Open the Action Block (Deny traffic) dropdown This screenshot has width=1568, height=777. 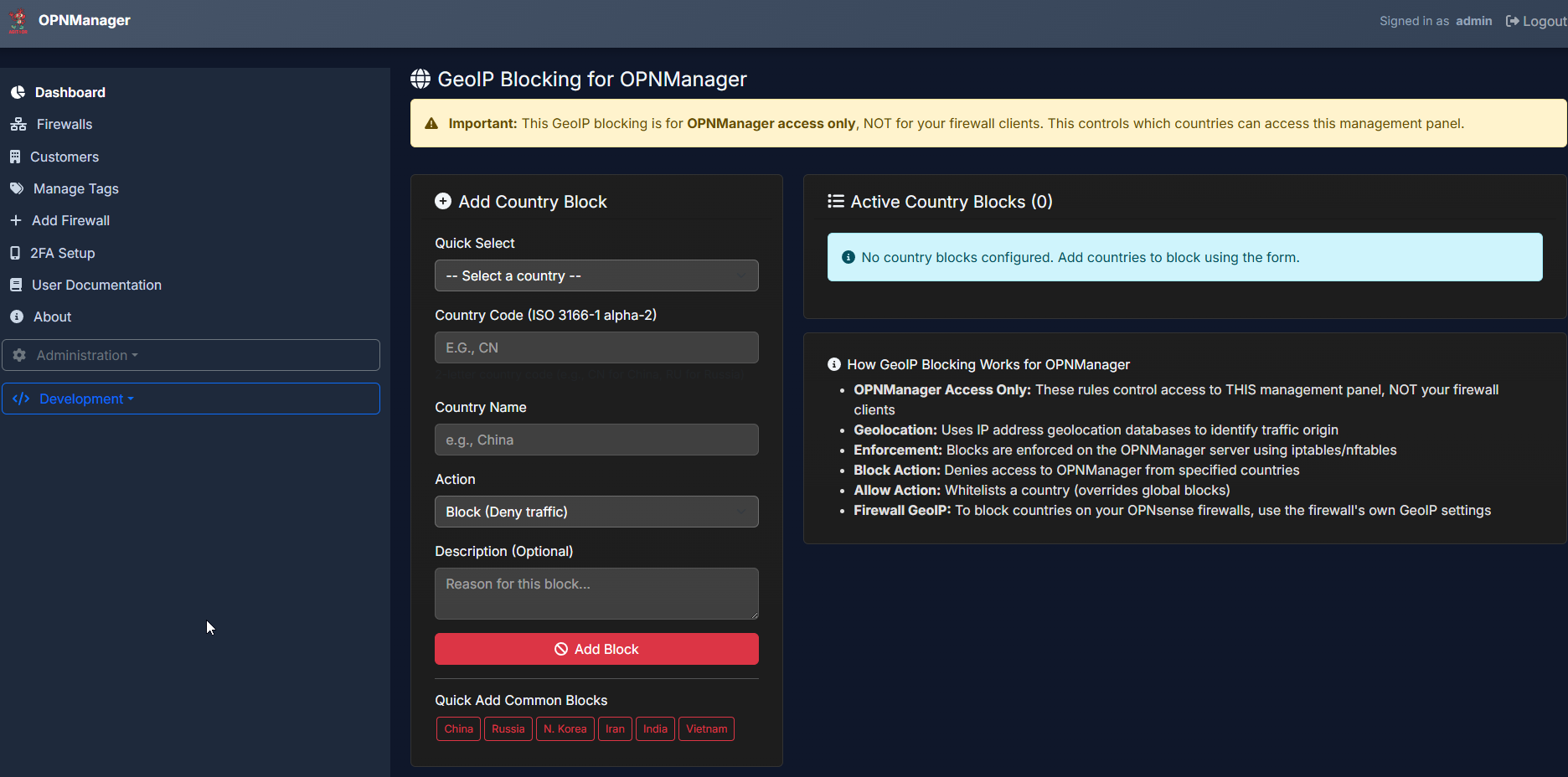tap(596, 512)
